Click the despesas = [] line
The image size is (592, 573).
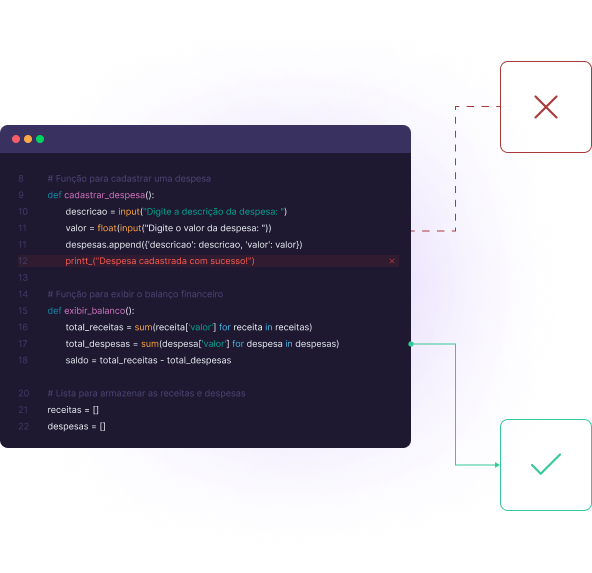[x=76, y=427]
